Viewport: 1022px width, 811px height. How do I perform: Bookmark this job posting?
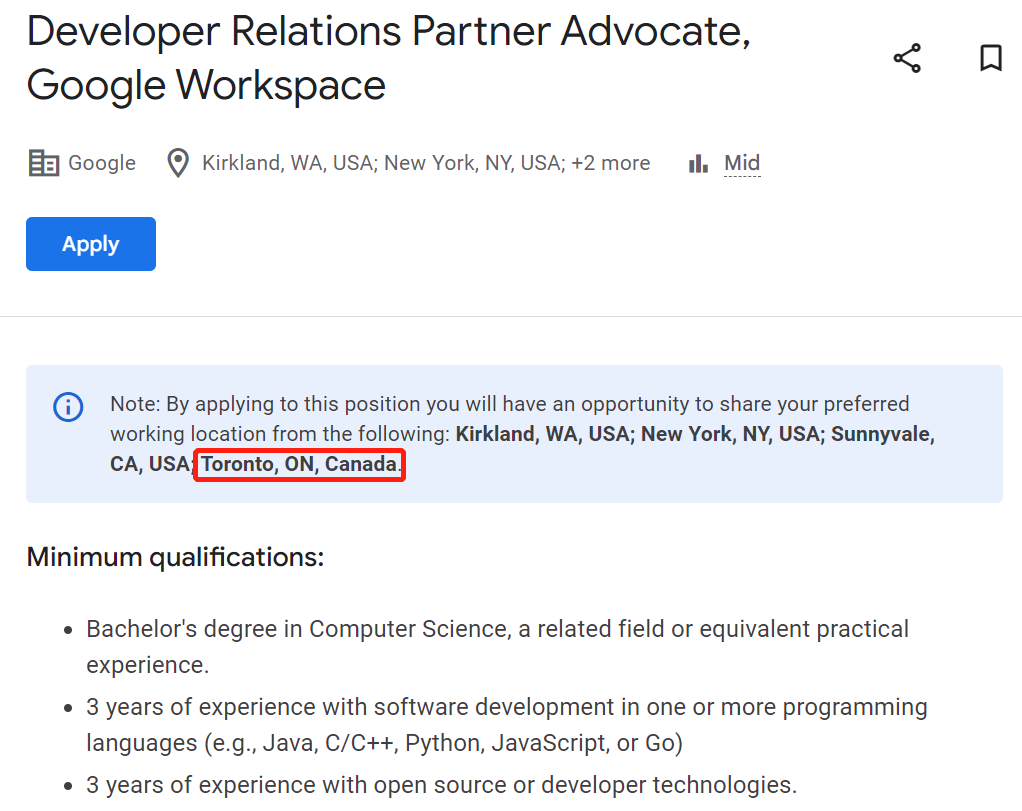click(991, 58)
